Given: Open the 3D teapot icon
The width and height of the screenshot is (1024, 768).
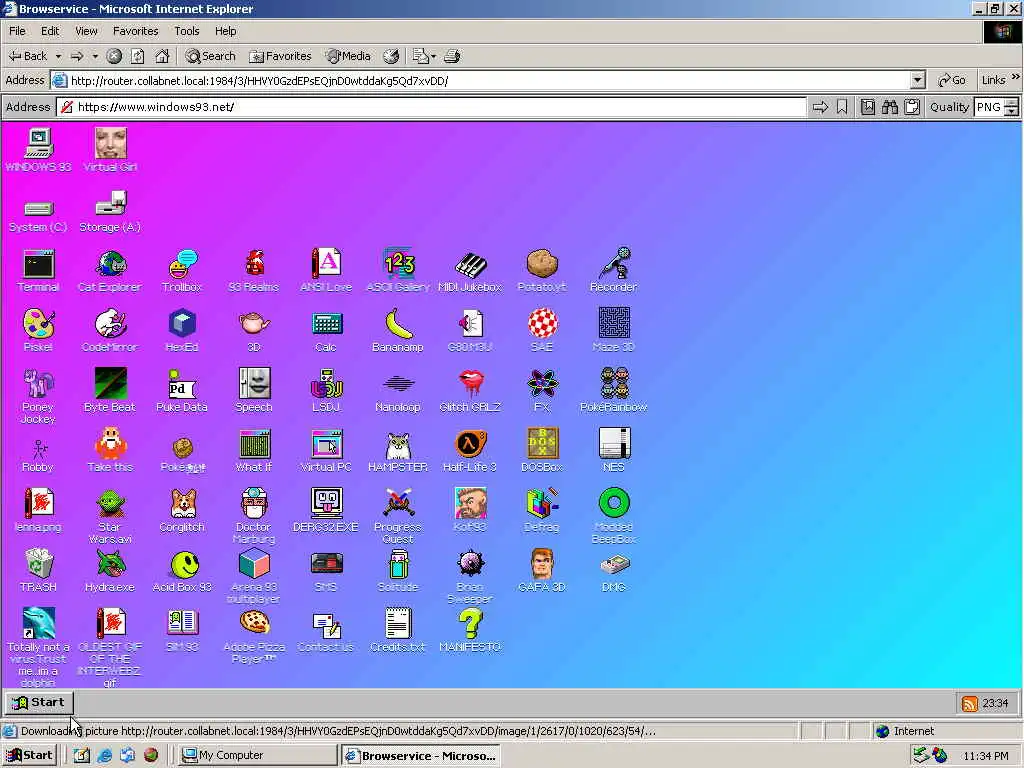Looking at the screenshot, I should 254,330.
